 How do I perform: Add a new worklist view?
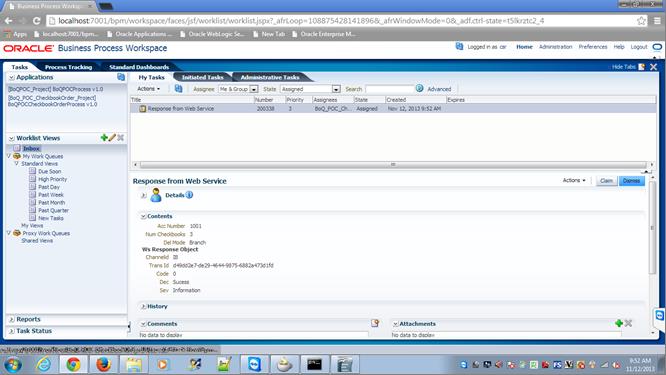click(104, 138)
